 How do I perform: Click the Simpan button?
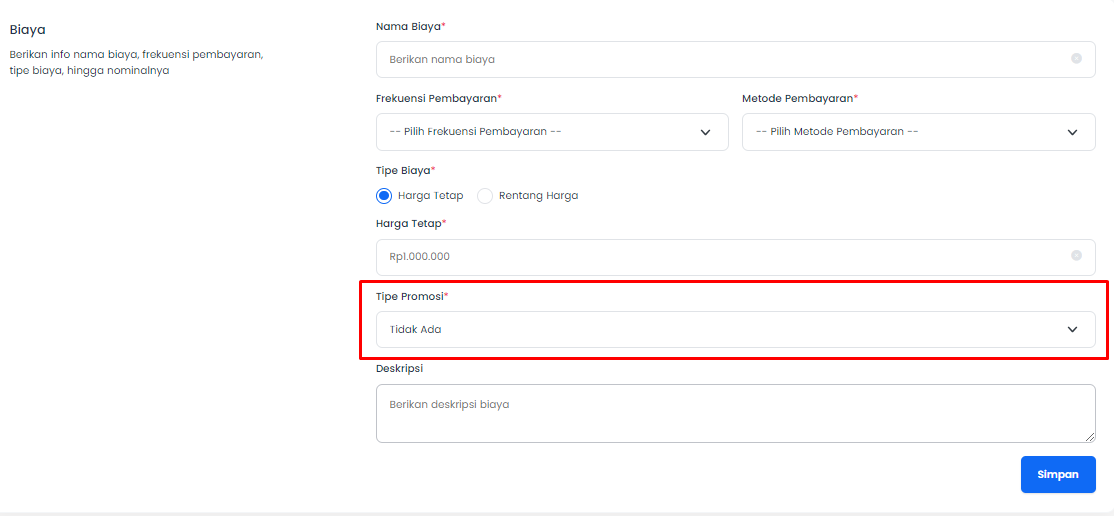coord(1058,475)
